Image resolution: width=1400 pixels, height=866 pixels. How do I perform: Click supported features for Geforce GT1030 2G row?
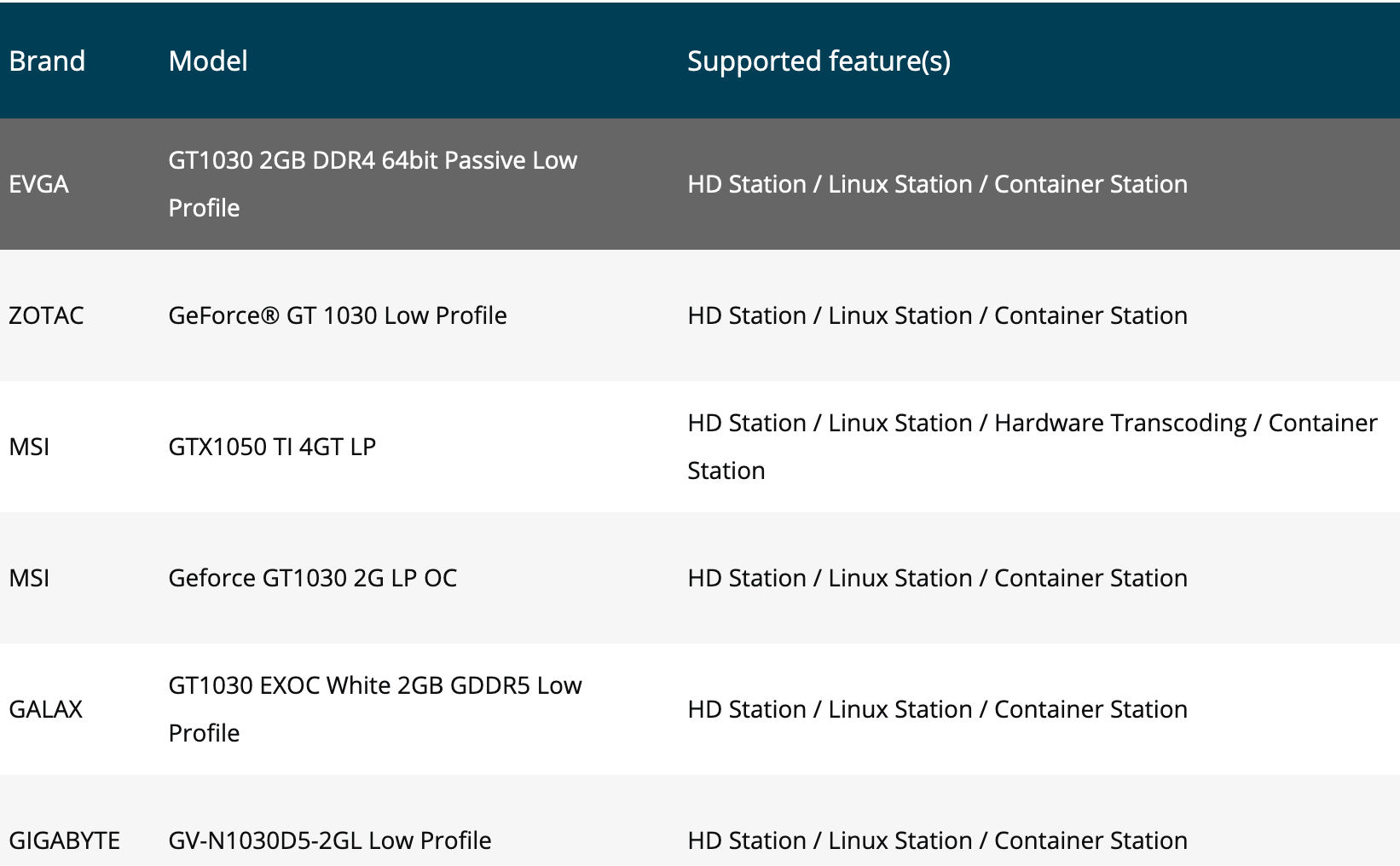[937, 578]
